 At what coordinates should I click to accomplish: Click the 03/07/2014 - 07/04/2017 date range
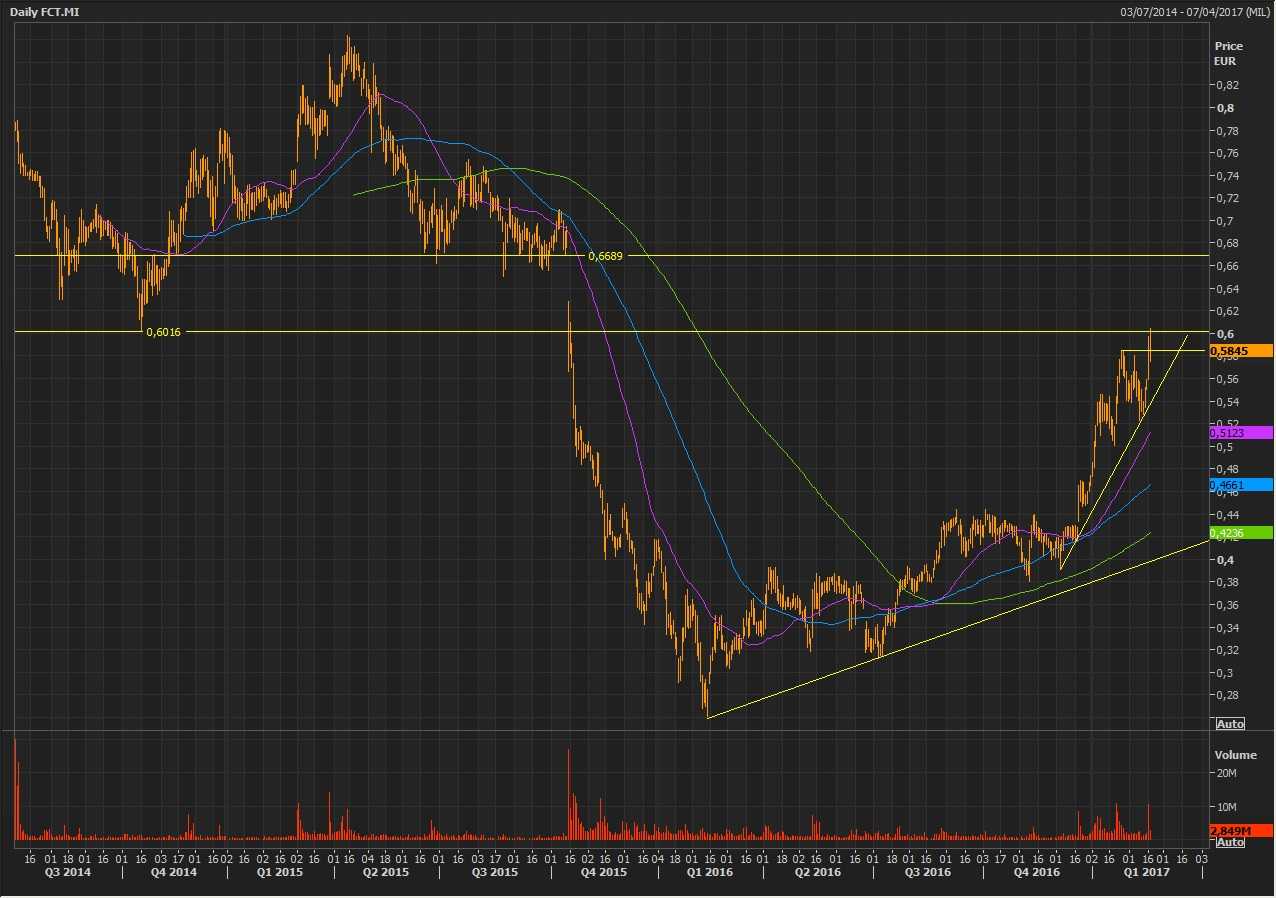(x=1194, y=11)
